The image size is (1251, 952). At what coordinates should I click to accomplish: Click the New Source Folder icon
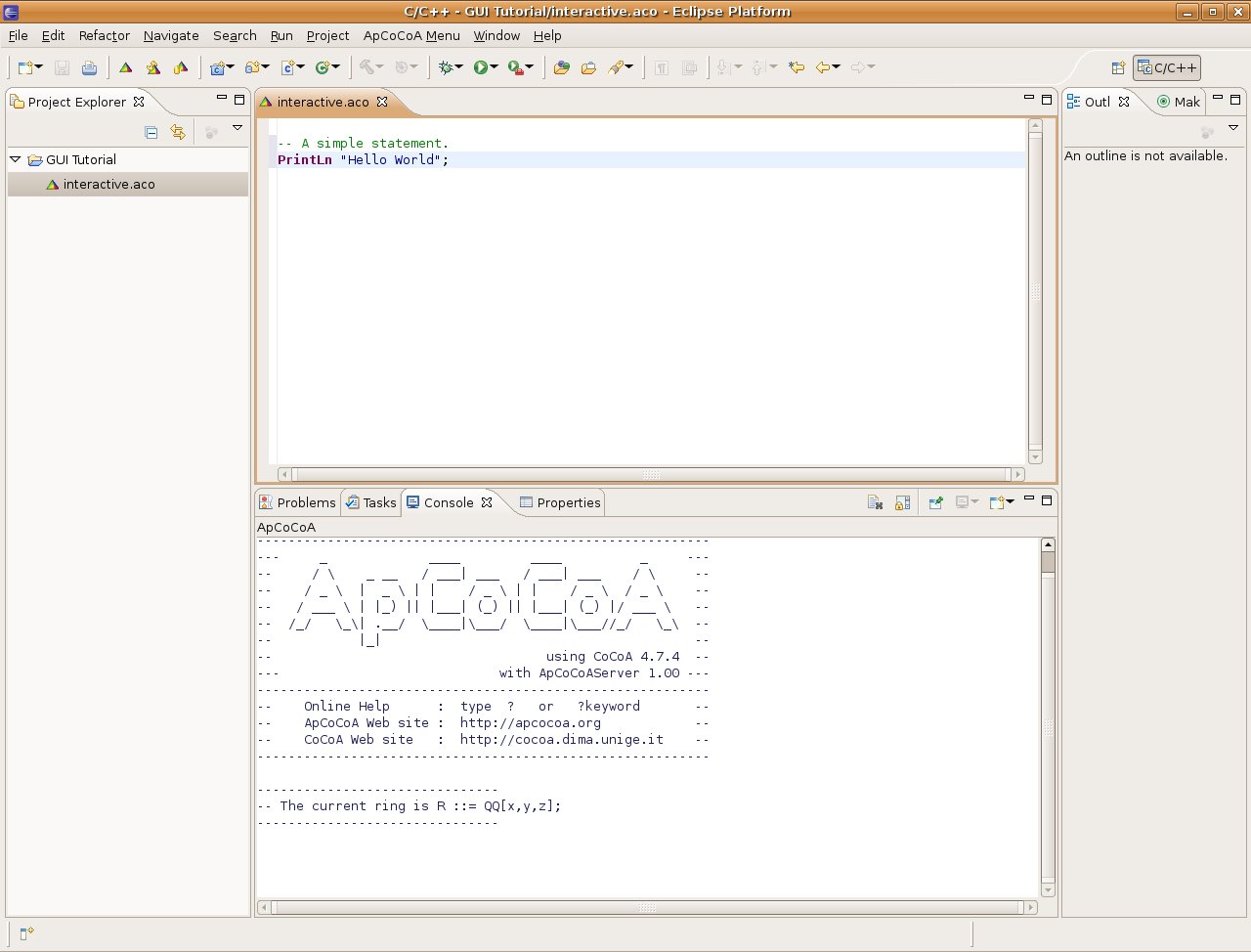tap(252, 67)
